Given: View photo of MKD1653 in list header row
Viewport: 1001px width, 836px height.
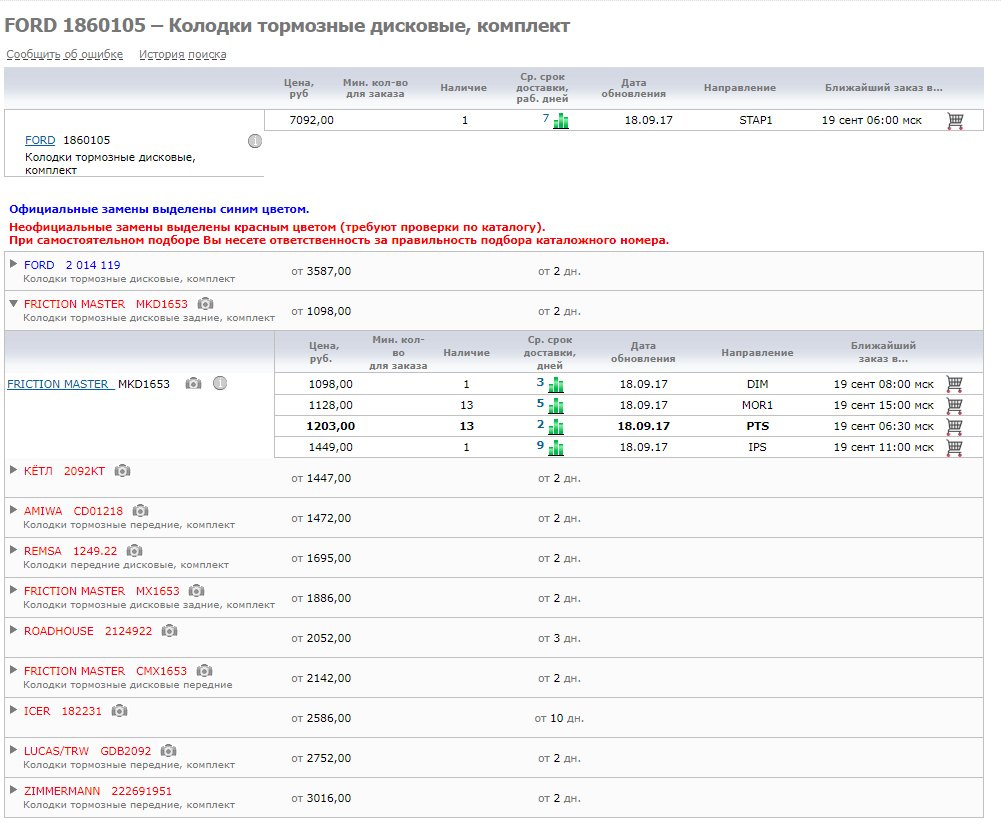Looking at the screenshot, I should point(205,304).
